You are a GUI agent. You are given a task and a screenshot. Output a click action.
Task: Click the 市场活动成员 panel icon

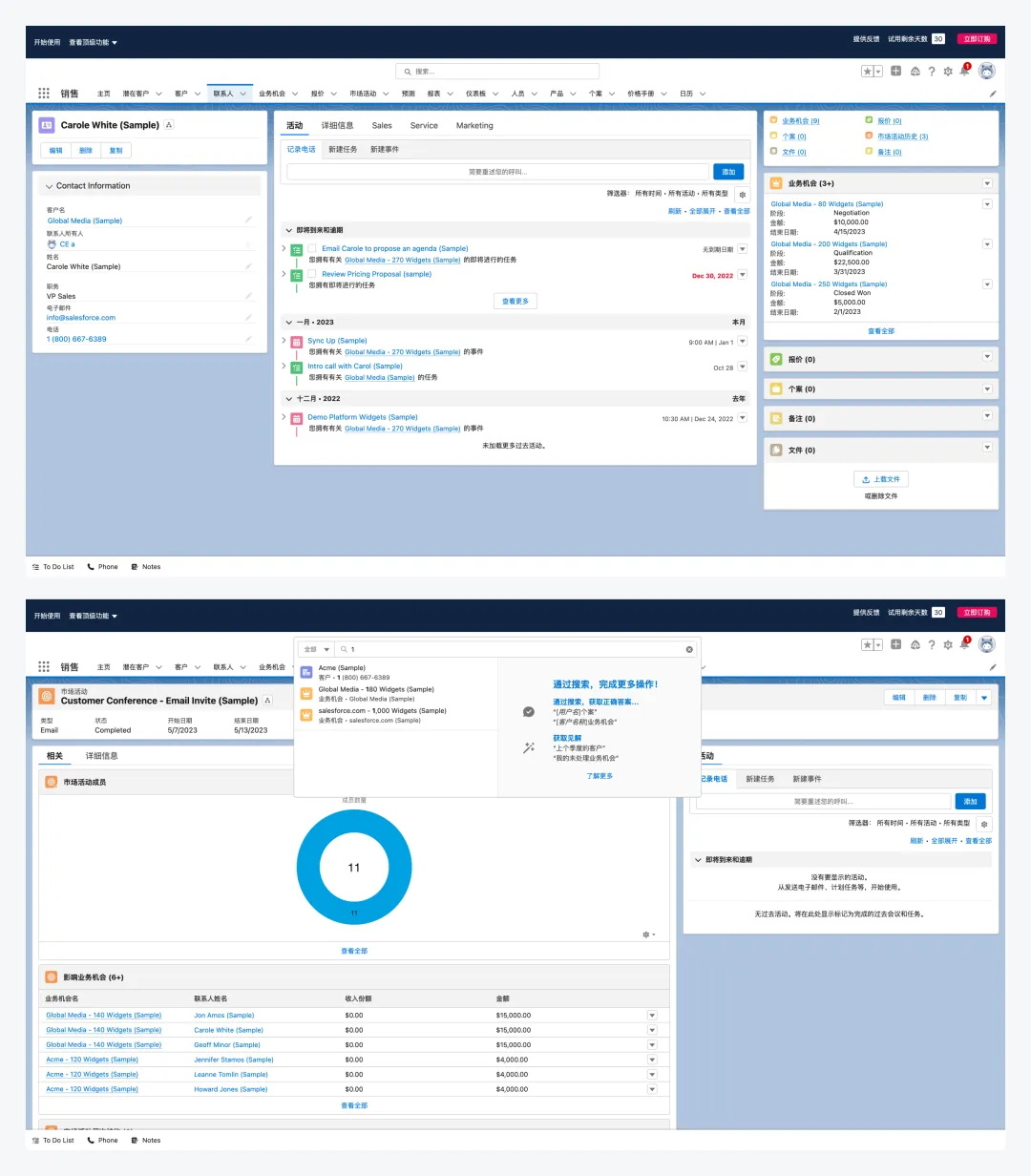pos(52,782)
